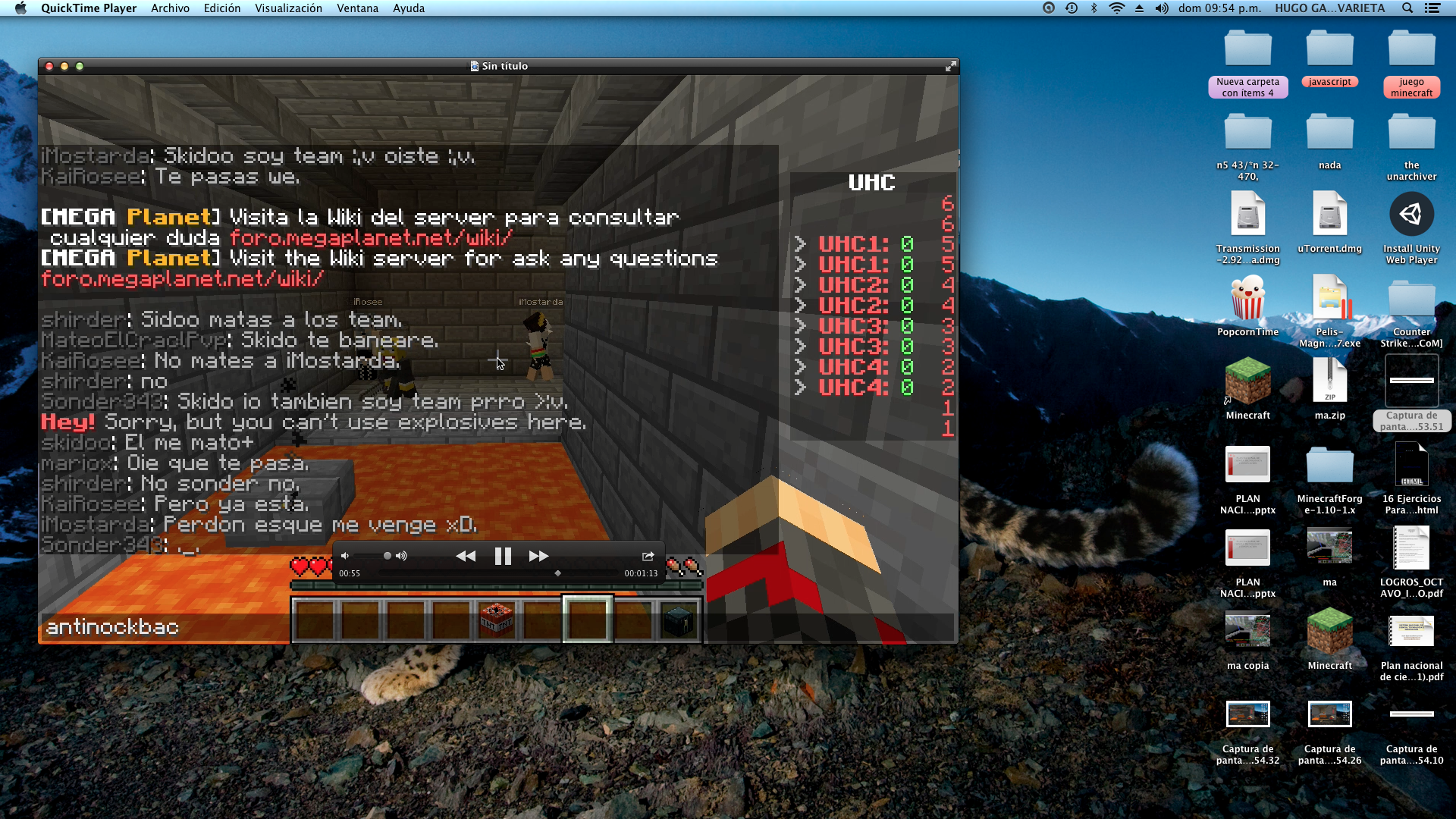Screen dimensions: 1456x819
Task: Open the QuickTime Player menu
Action: tap(89, 8)
